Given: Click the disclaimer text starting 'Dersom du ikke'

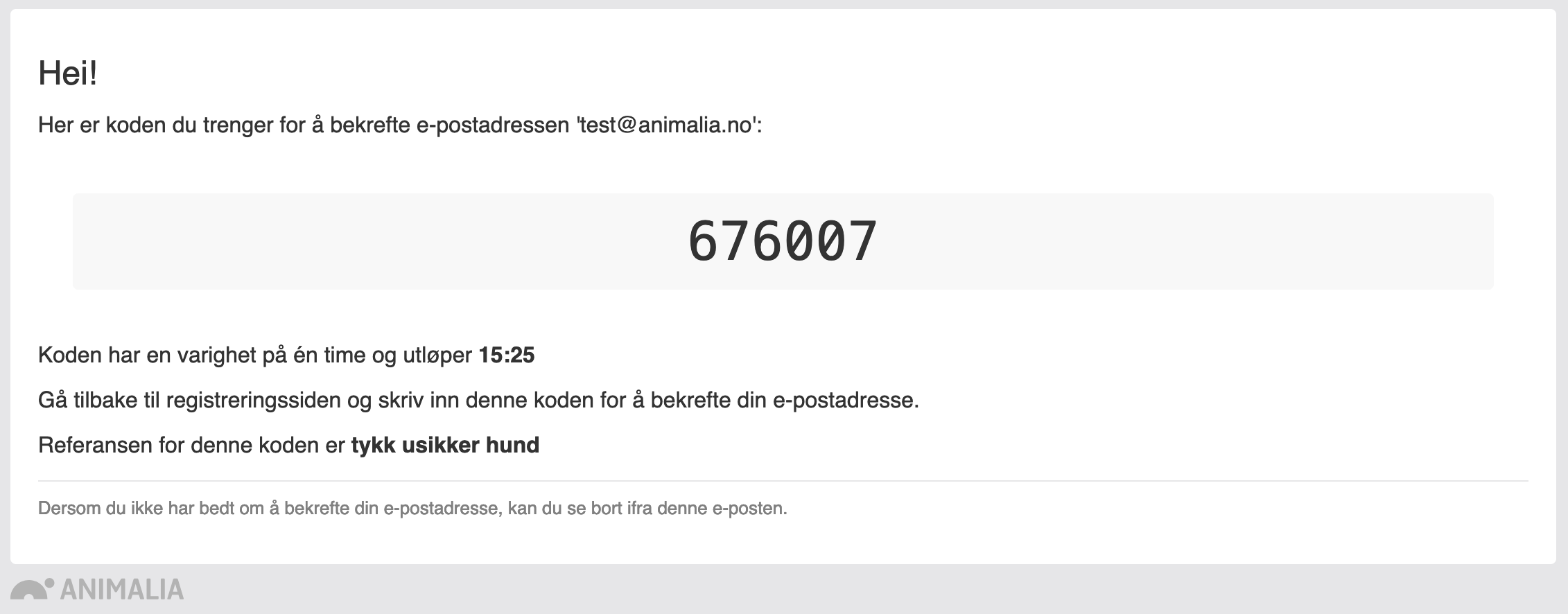Looking at the screenshot, I should [x=412, y=509].
